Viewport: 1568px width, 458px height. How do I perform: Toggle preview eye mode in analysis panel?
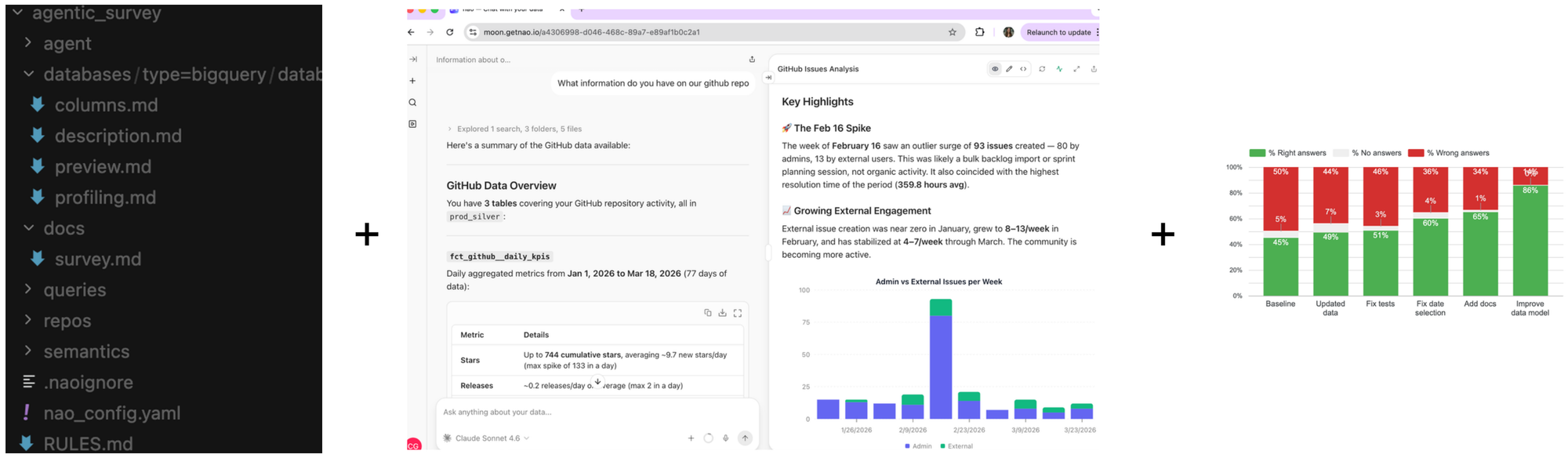click(995, 69)
